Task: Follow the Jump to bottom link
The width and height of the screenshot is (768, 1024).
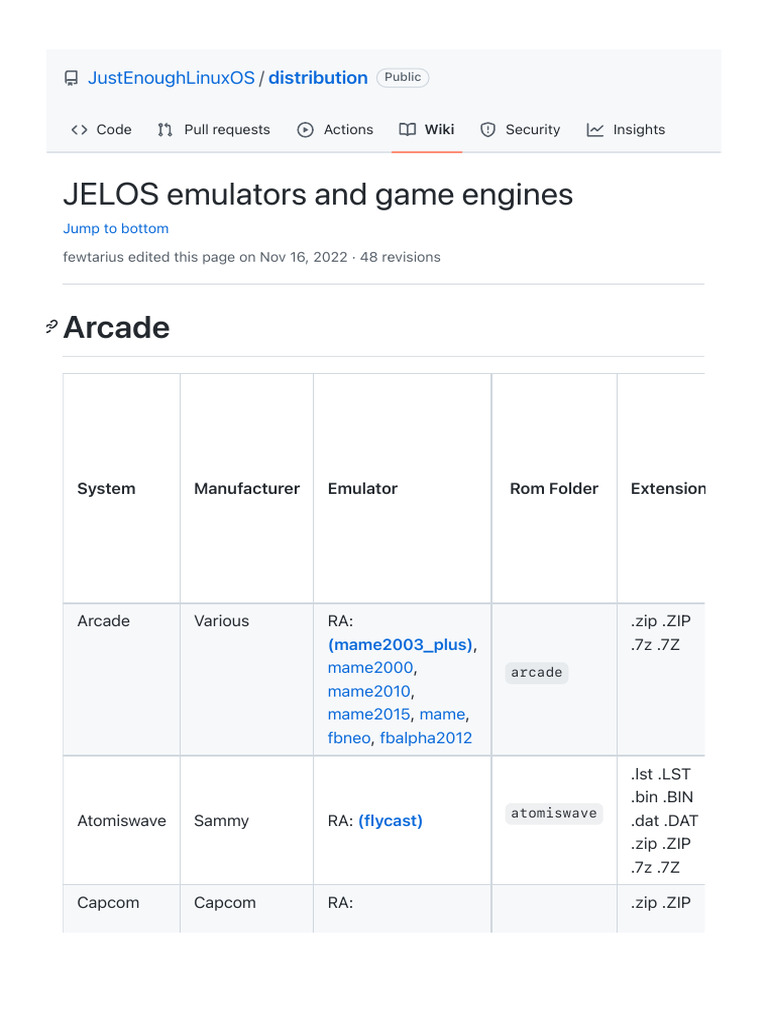Action: click(116, 228)
